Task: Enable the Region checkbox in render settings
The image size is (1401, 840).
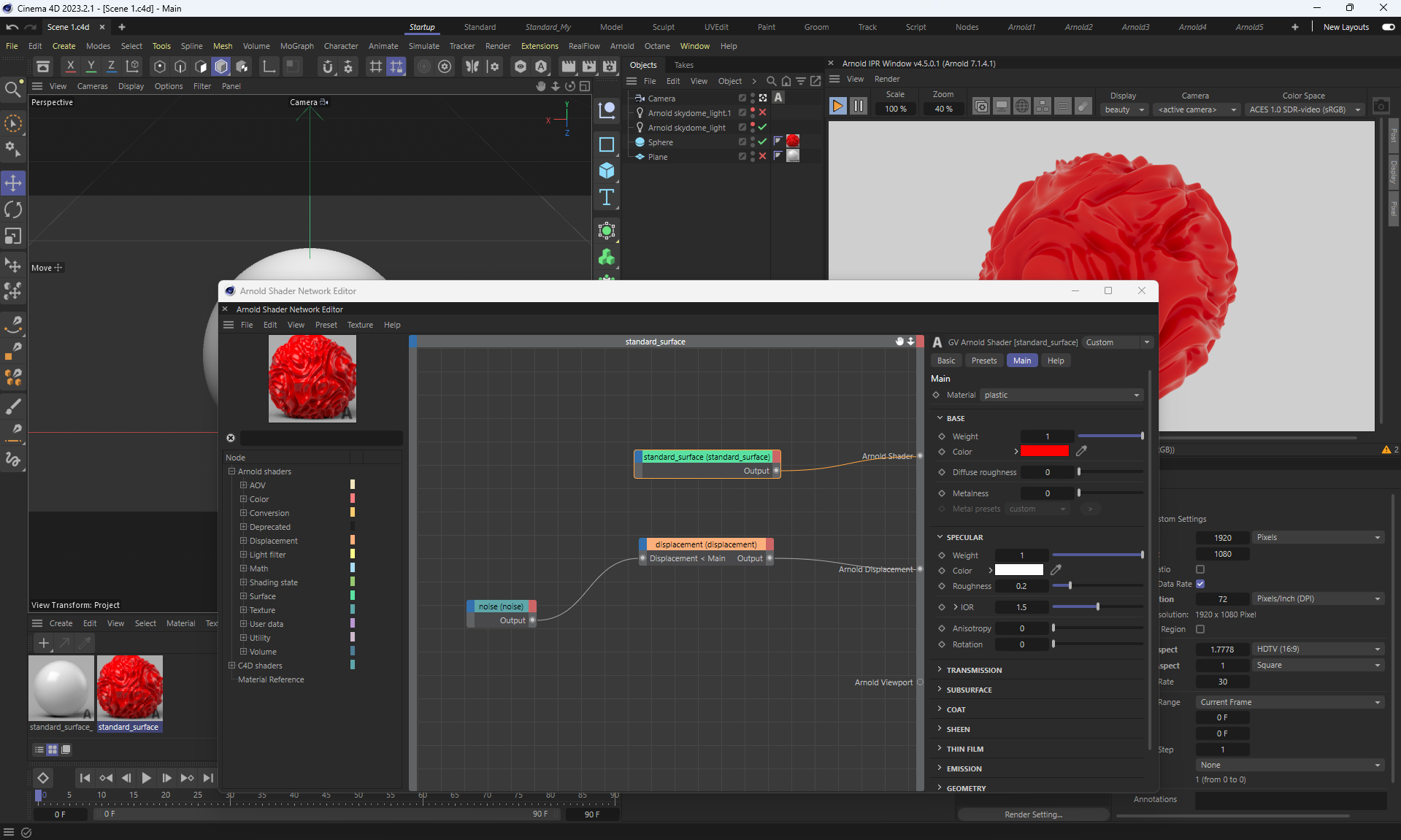Action: tap(1200, 629)
